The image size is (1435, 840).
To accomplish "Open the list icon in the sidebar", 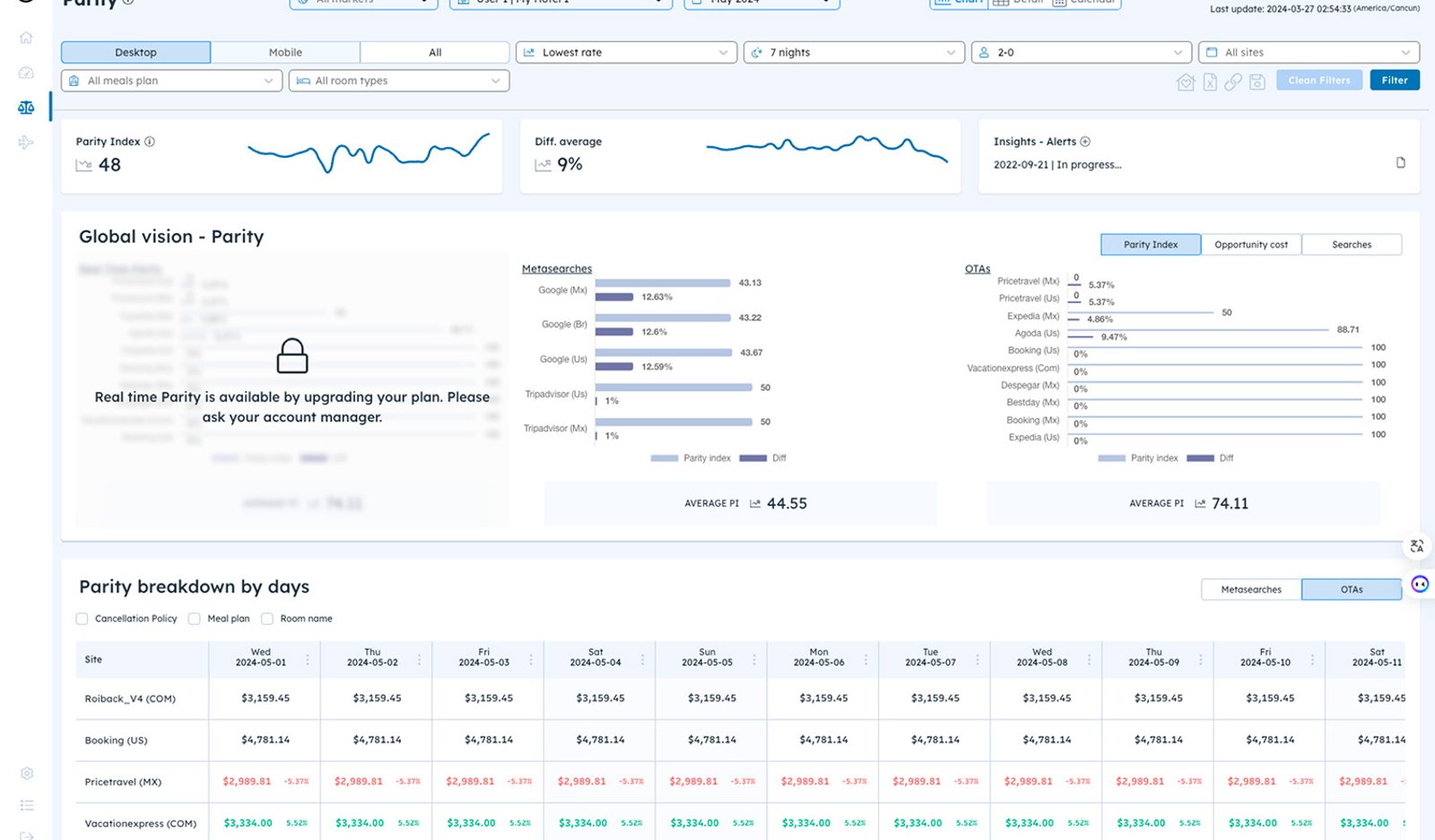I will point(27,805).
